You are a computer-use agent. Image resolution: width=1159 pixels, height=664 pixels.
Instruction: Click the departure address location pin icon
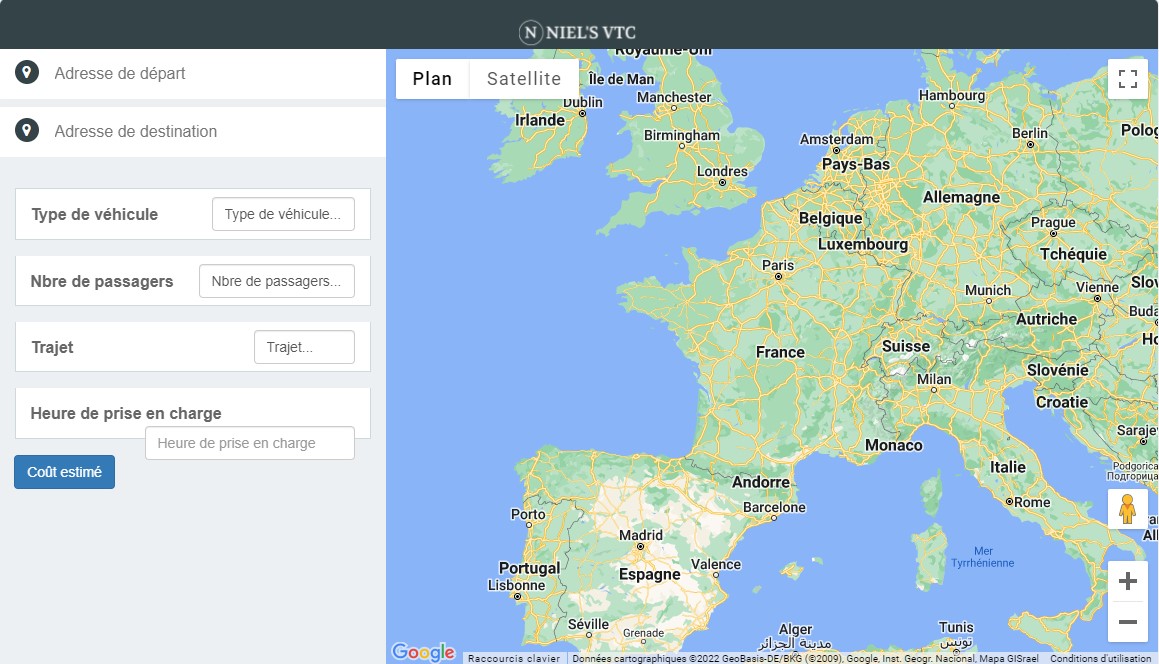coord(26,72)
